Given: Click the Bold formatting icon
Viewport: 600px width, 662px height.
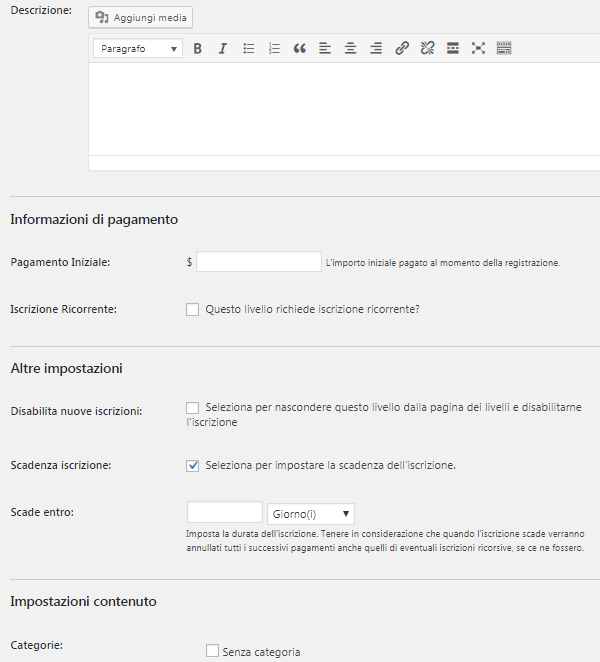Looking at the screenshot, I should coord(198,48).
